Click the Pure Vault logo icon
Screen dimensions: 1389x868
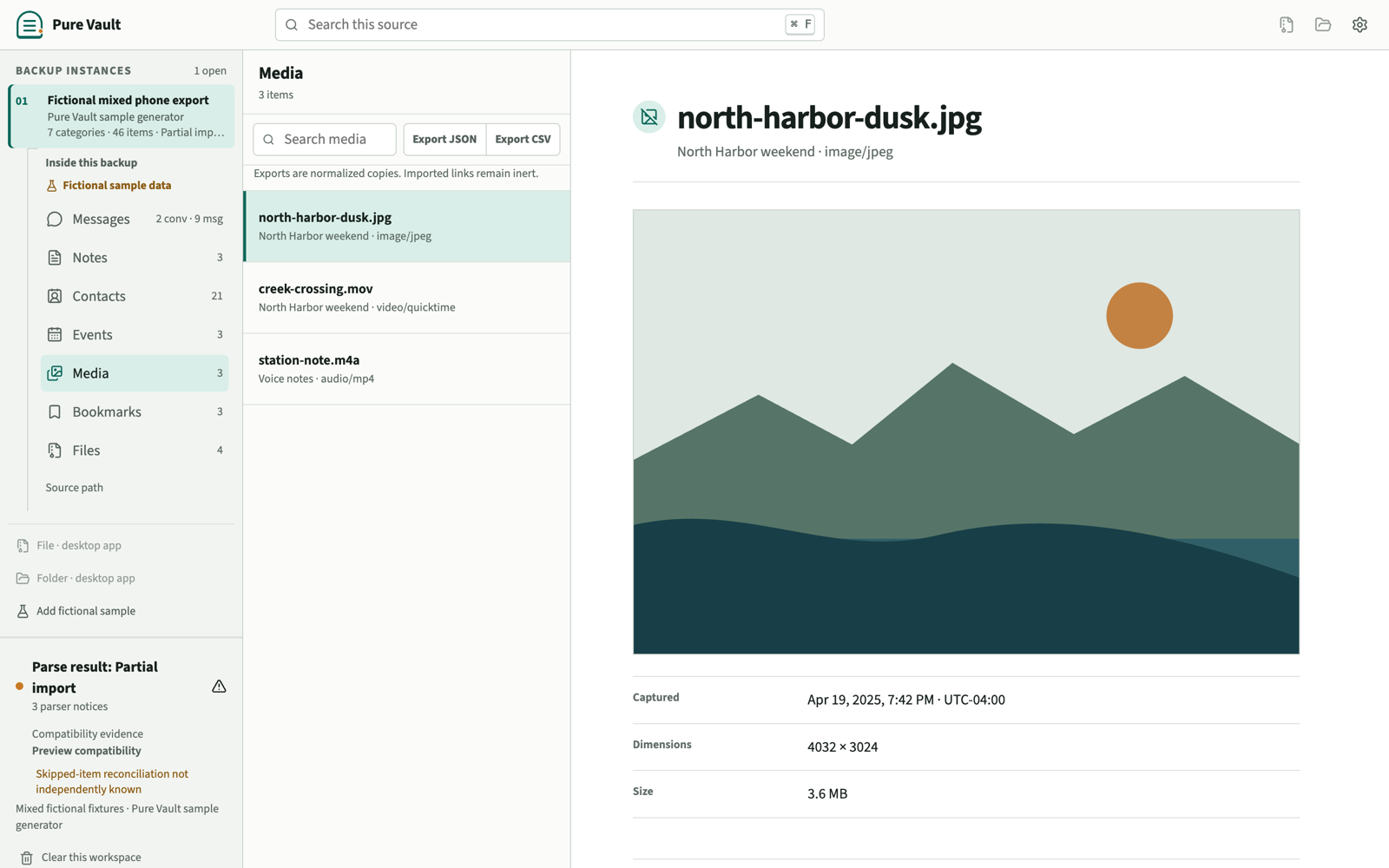(x=30, y=24)
